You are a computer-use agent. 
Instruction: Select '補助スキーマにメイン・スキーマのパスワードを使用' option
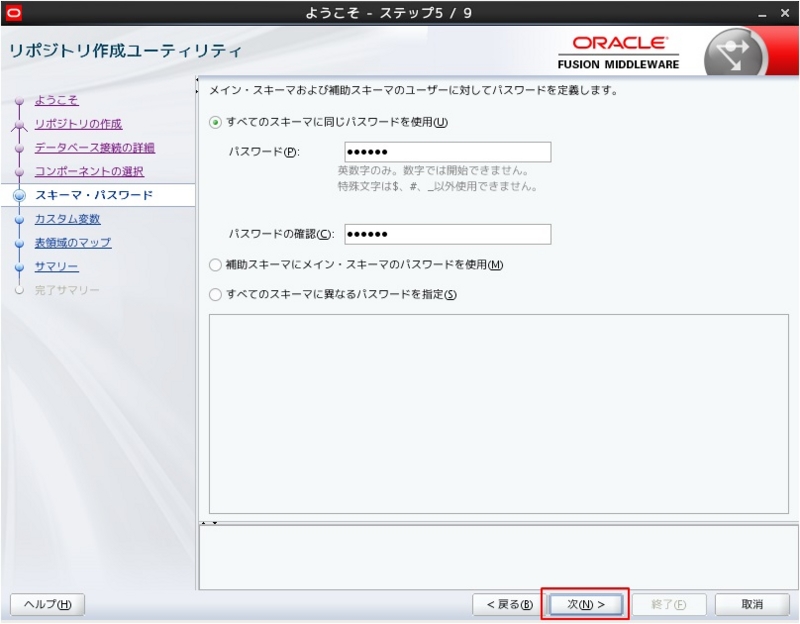(215, 265)
